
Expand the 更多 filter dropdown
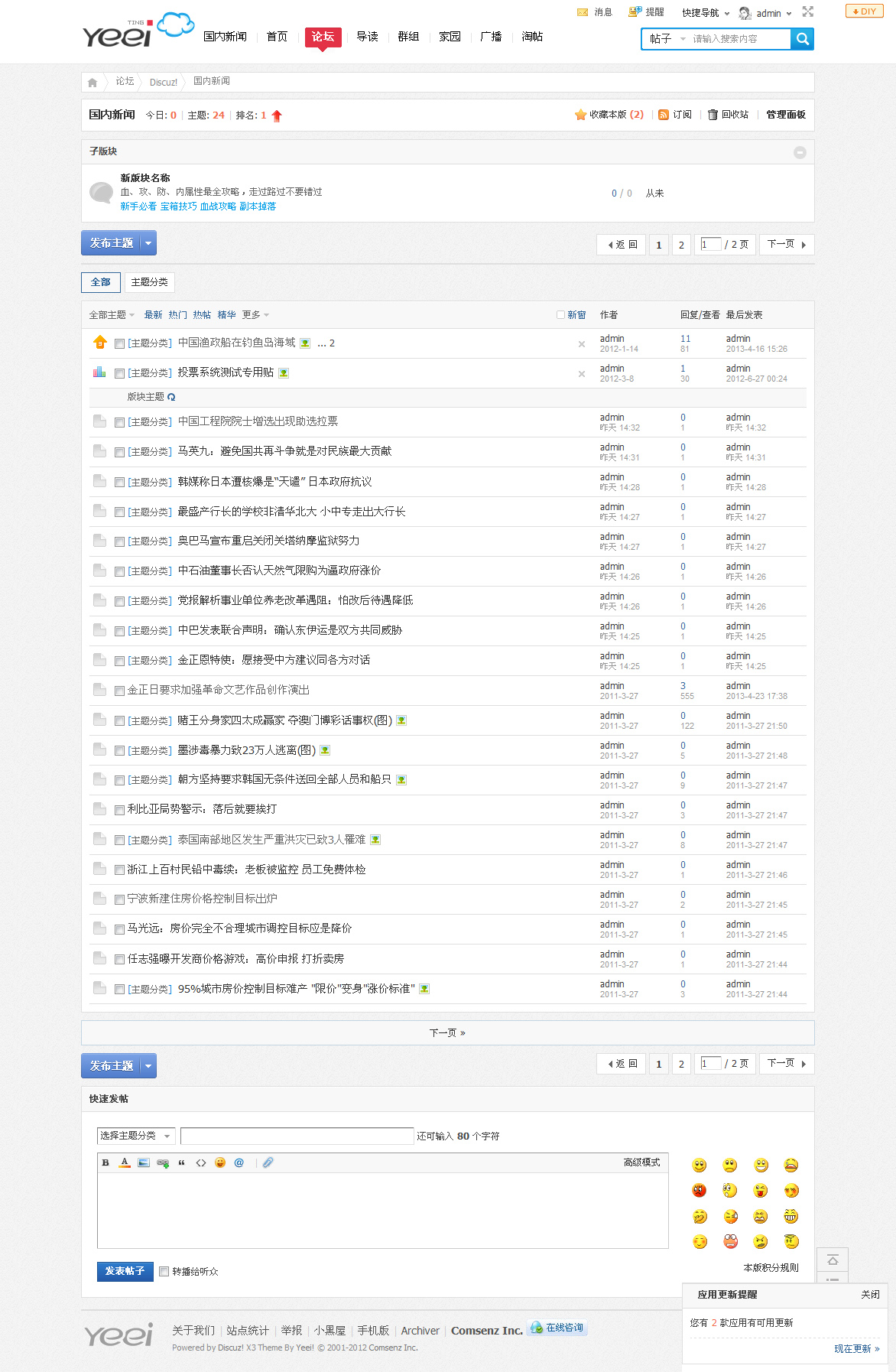tap(255, 315)
